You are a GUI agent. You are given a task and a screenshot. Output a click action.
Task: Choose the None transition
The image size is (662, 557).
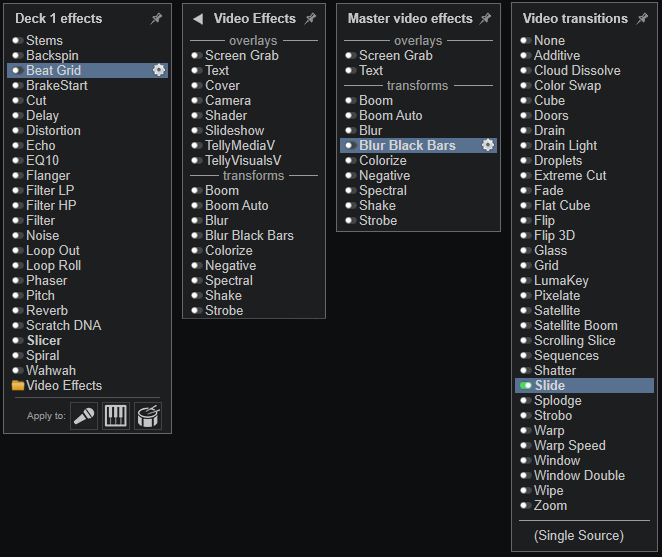pos(549,41)
